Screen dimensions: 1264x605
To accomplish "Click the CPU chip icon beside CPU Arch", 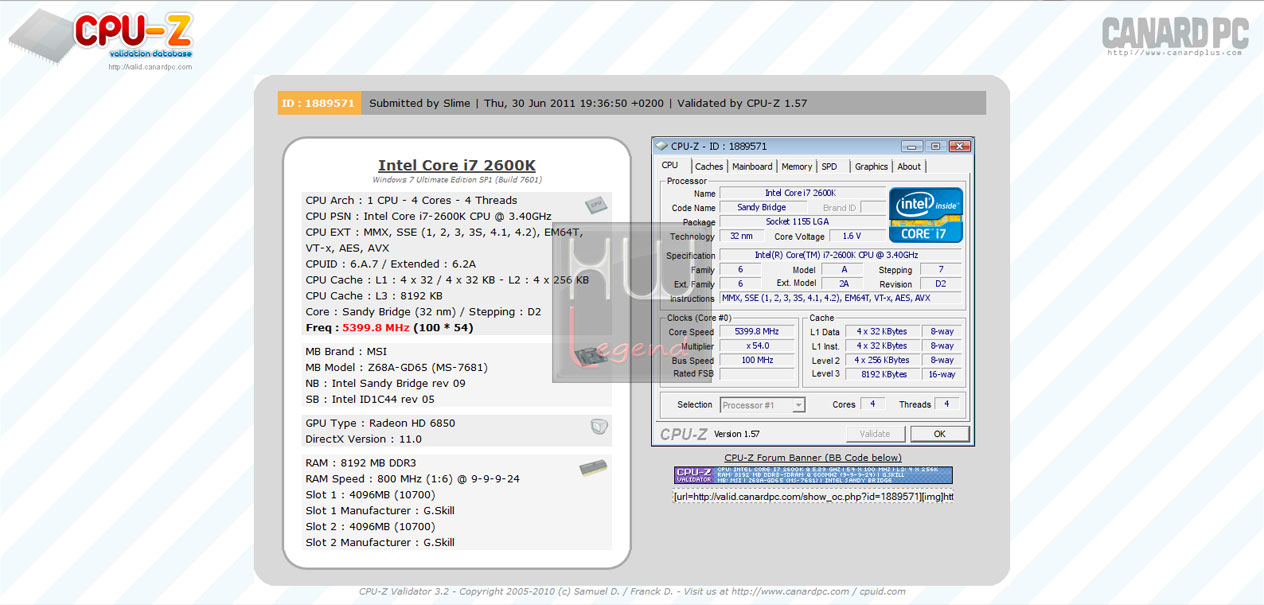I will [x=596, y=205].
